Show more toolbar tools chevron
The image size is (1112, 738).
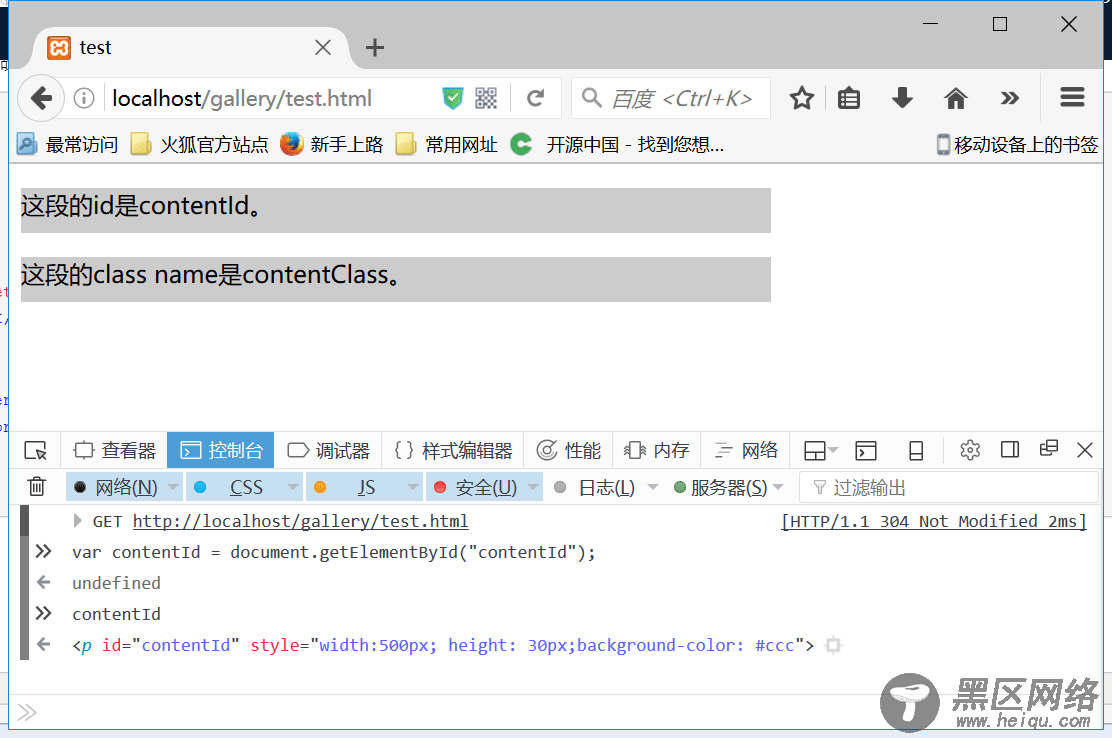pos(1009,98)
